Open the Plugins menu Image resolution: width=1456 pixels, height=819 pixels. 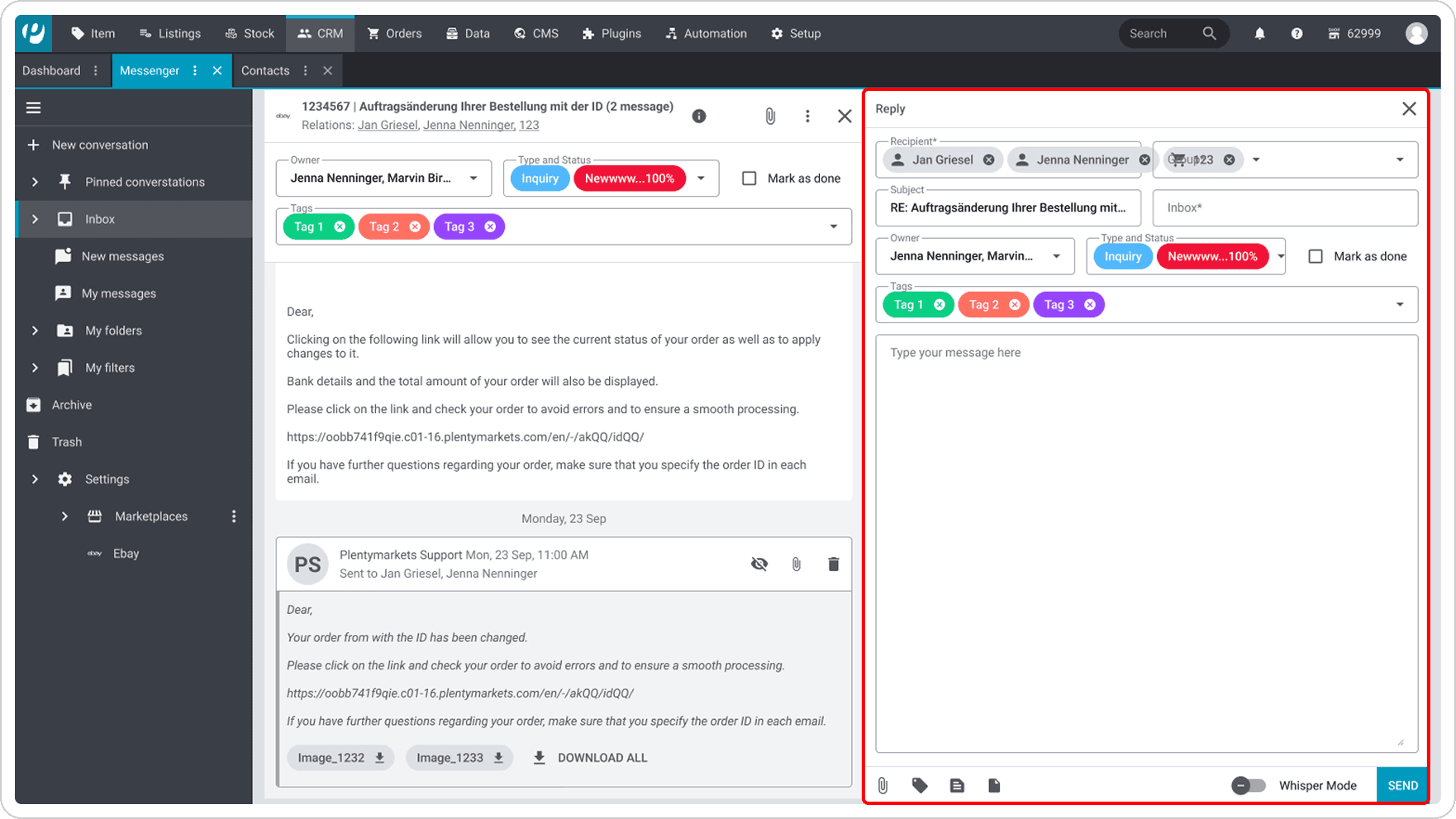coord(611,33)
